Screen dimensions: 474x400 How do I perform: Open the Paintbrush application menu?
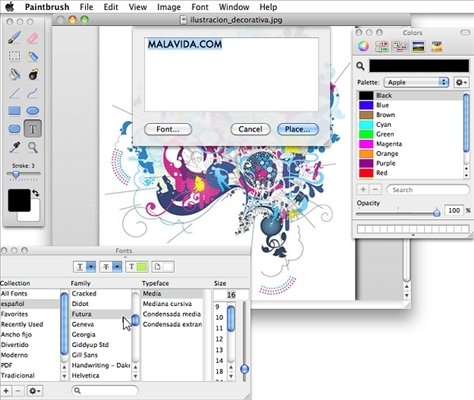47,7
